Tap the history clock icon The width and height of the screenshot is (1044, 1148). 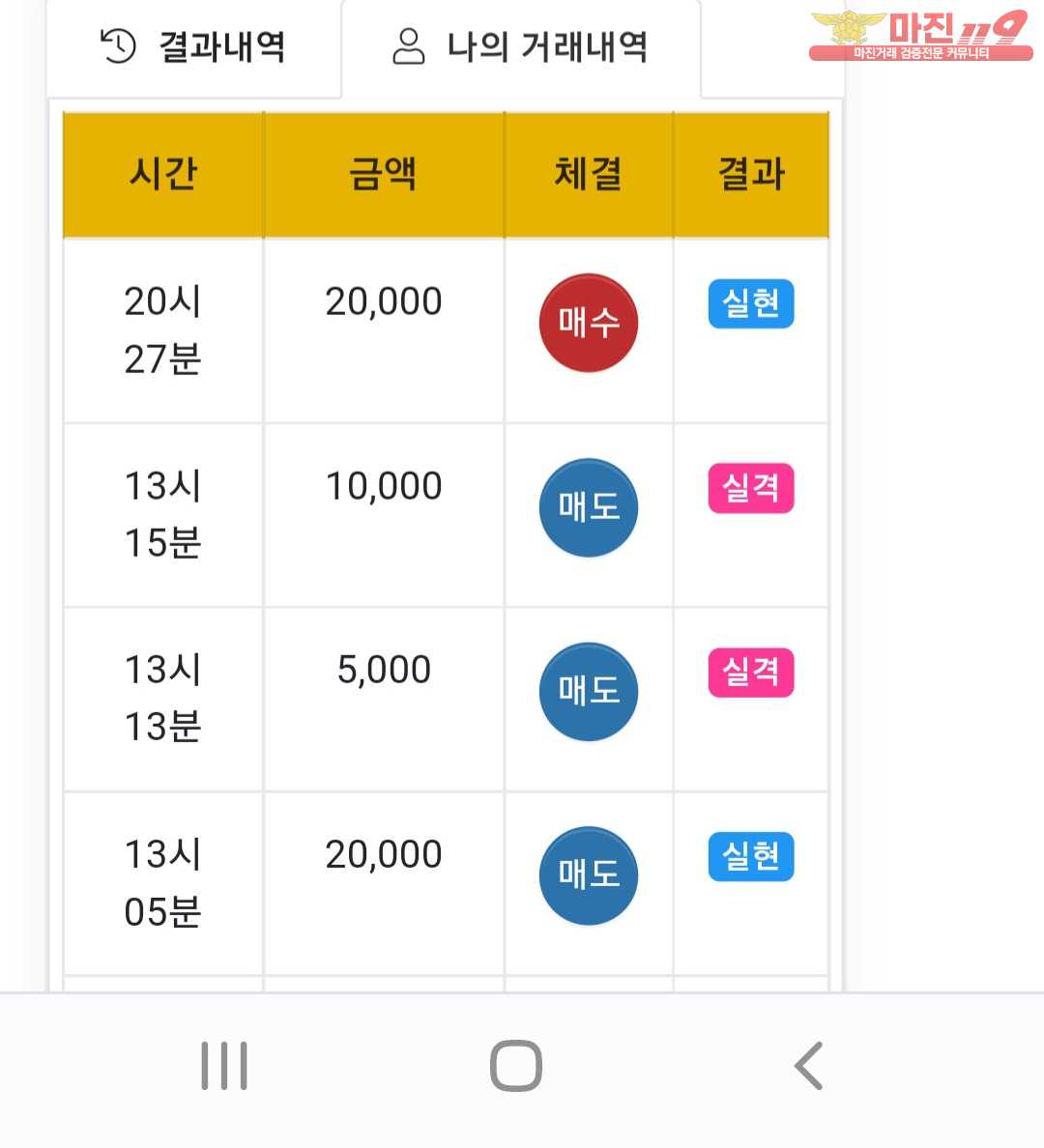[118, 46]
